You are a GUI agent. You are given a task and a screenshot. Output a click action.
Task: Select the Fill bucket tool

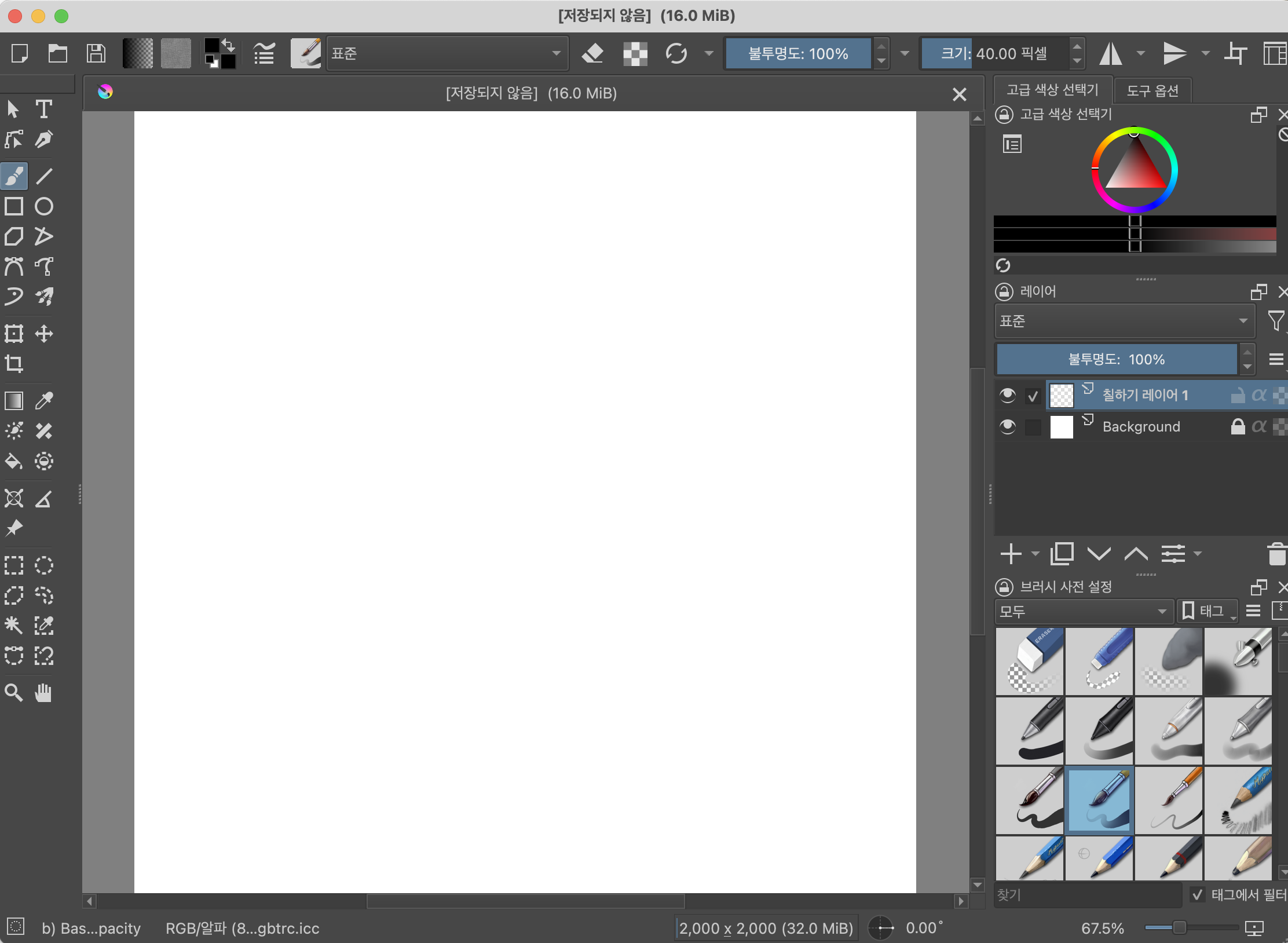coord(14,461)
